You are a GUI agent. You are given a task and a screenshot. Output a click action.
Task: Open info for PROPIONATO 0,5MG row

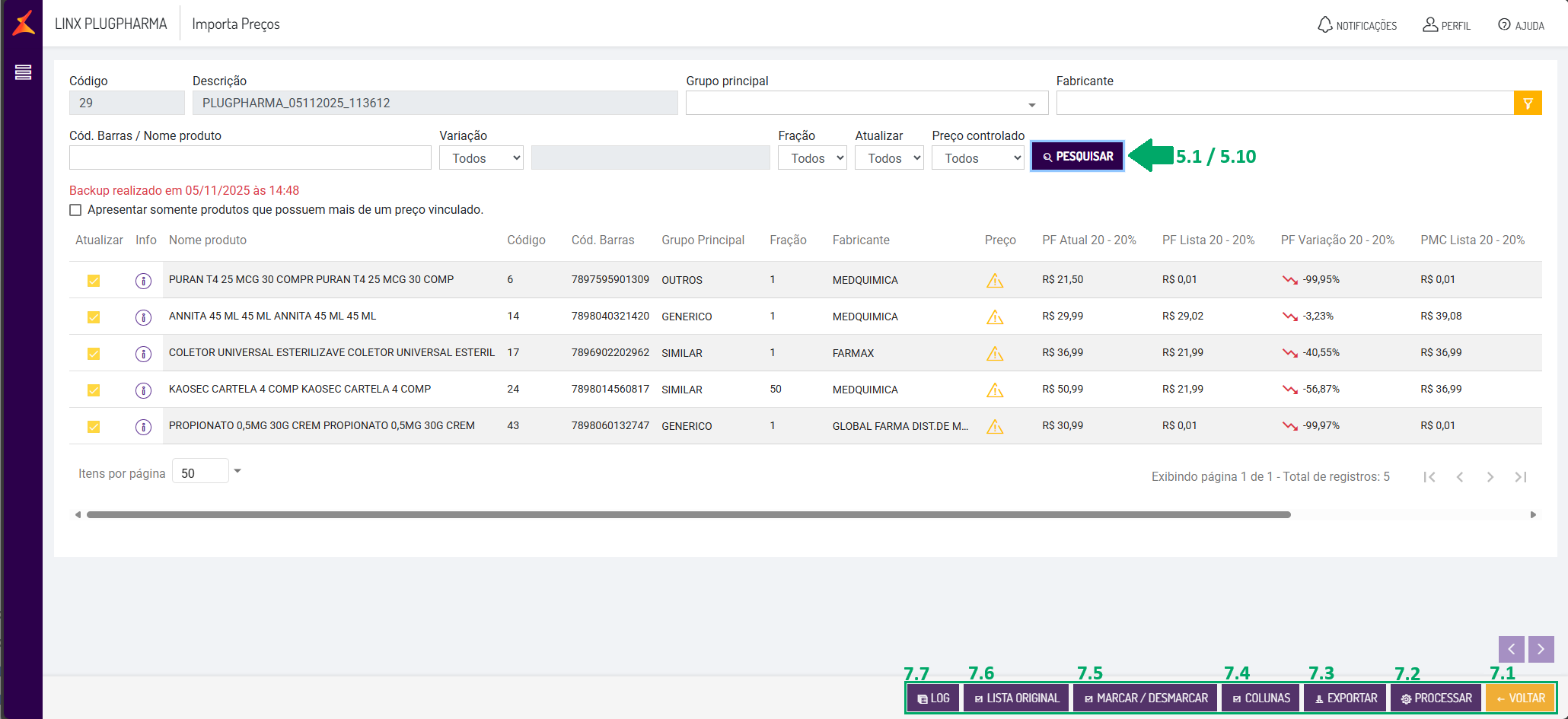coord(143,427)
